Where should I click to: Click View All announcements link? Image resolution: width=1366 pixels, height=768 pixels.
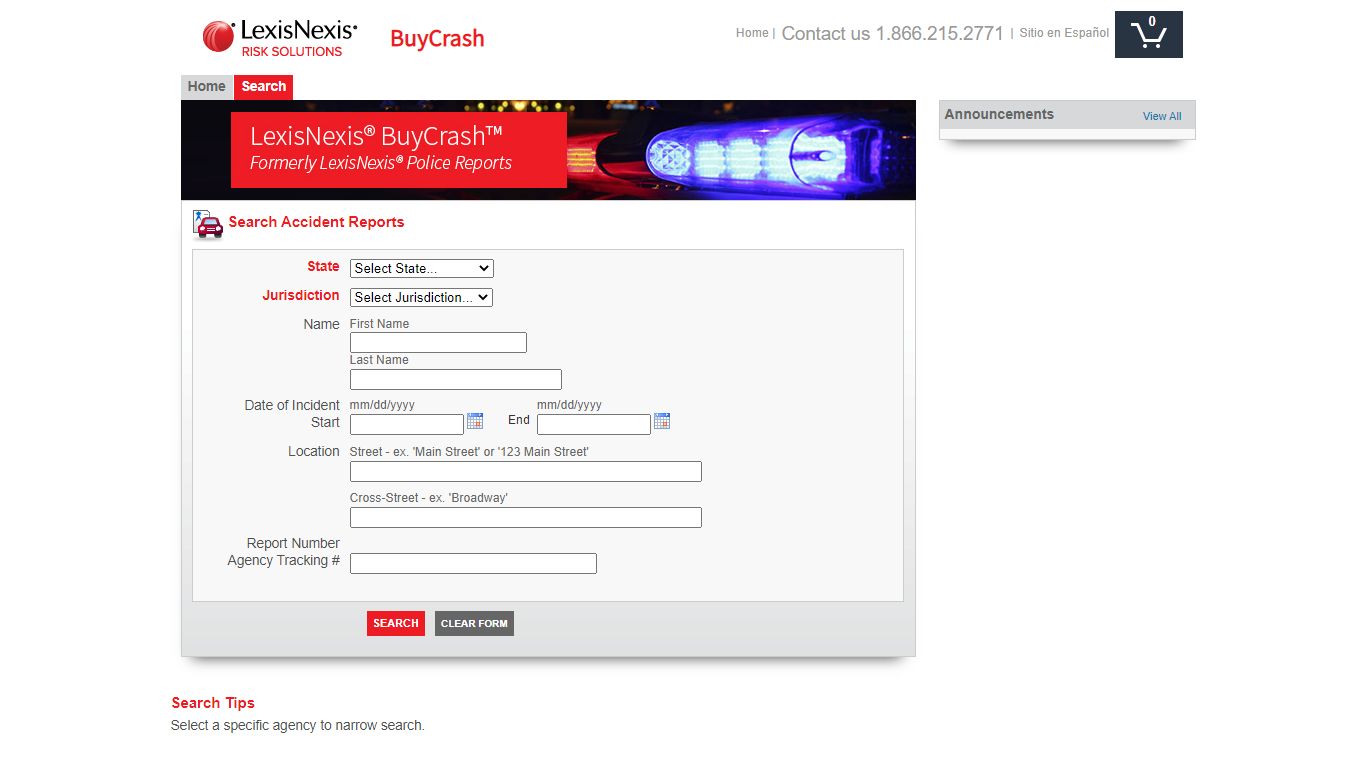tap(1162, 116)
